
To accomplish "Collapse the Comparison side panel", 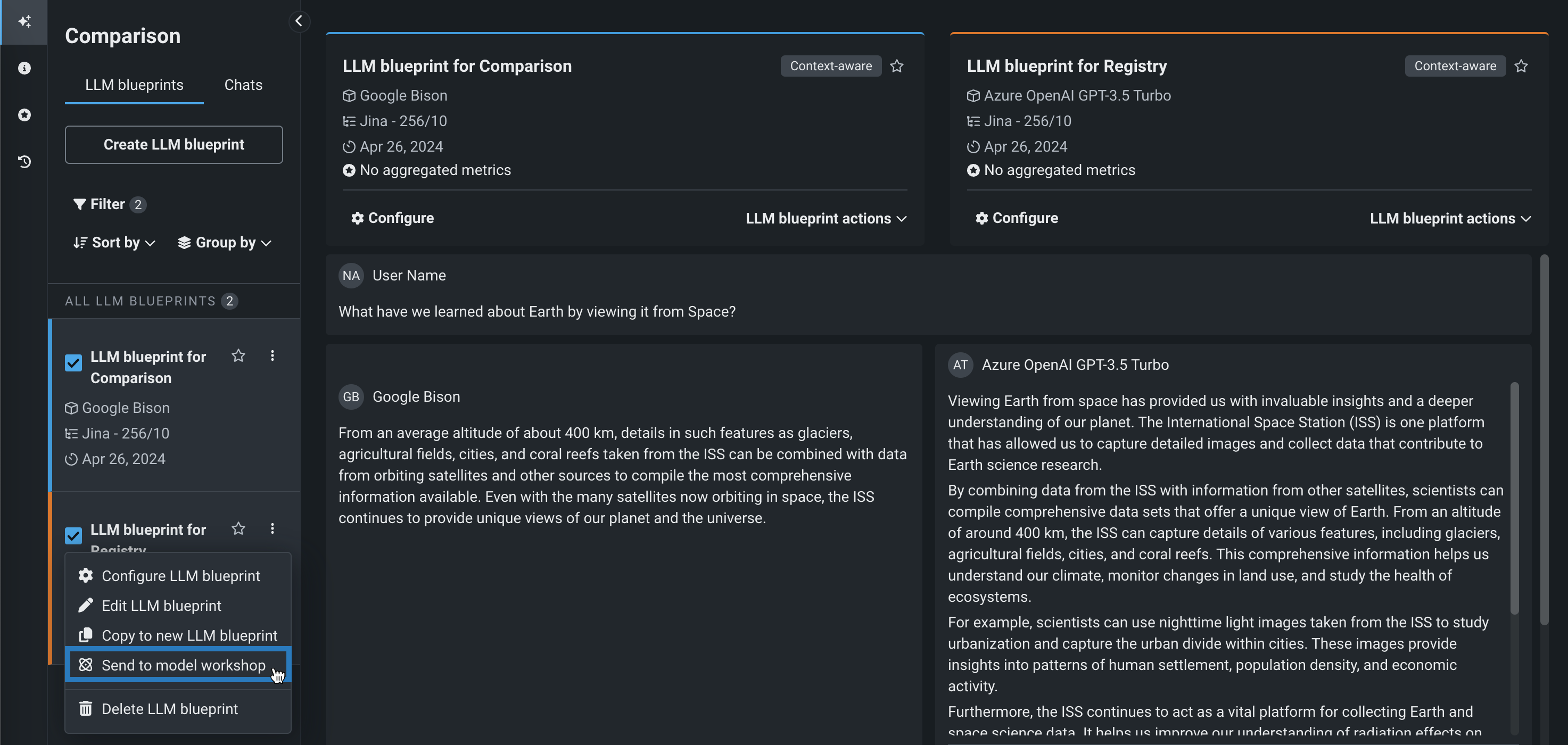I will [x=299, y=21].
